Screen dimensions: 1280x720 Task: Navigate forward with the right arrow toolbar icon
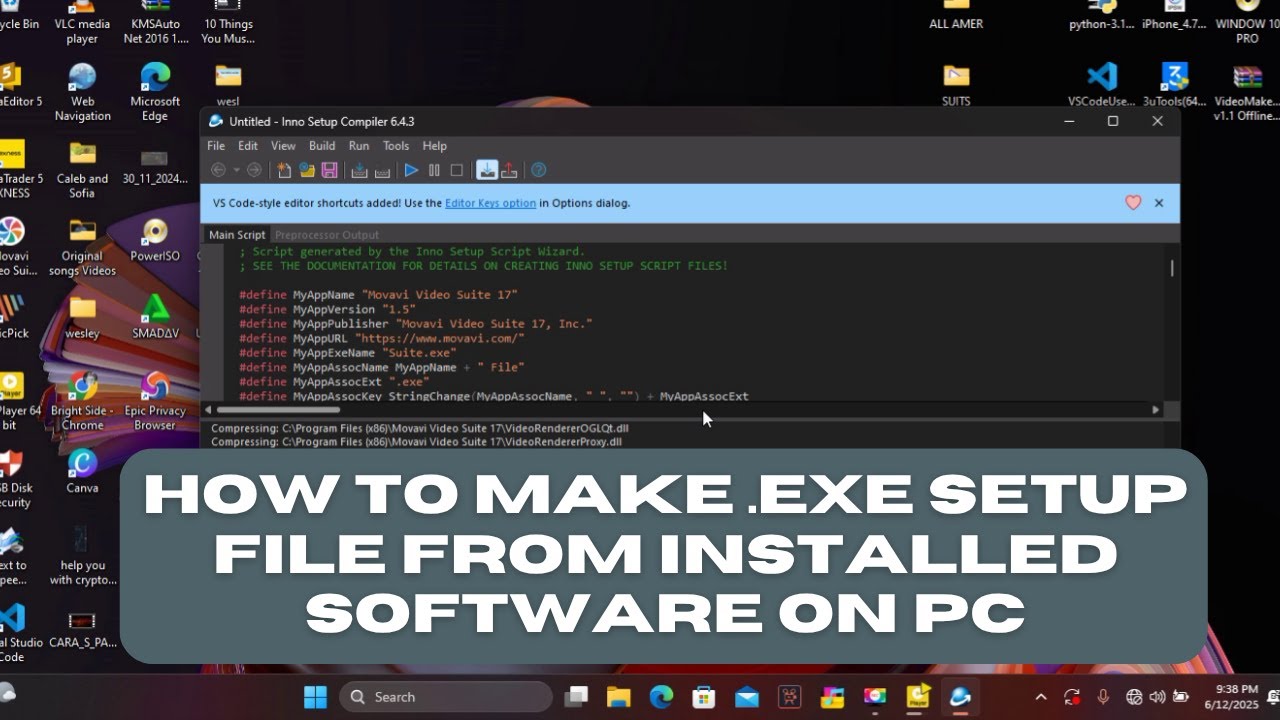coord(254,170)
